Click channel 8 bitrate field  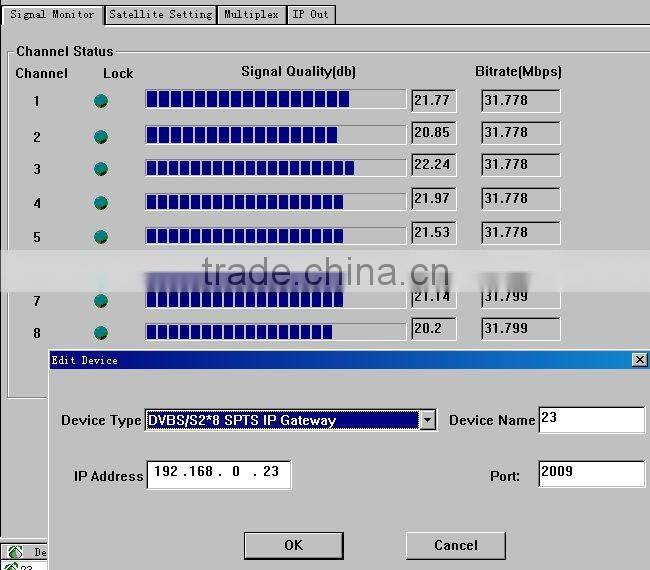[x=521, y=329]
